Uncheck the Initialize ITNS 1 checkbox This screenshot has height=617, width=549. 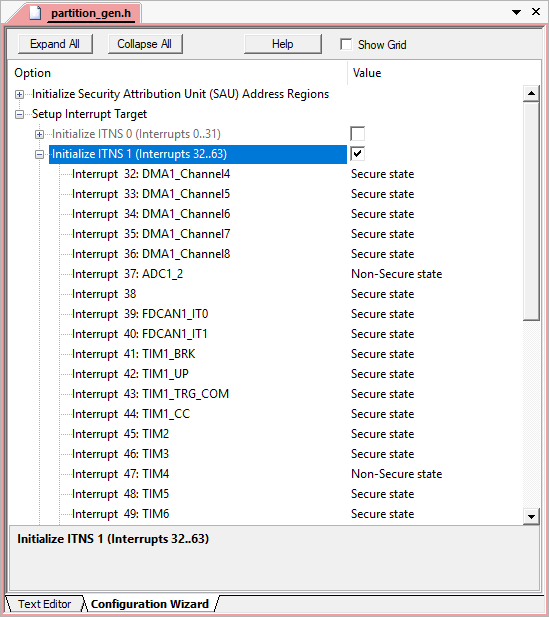click(357, 153)
